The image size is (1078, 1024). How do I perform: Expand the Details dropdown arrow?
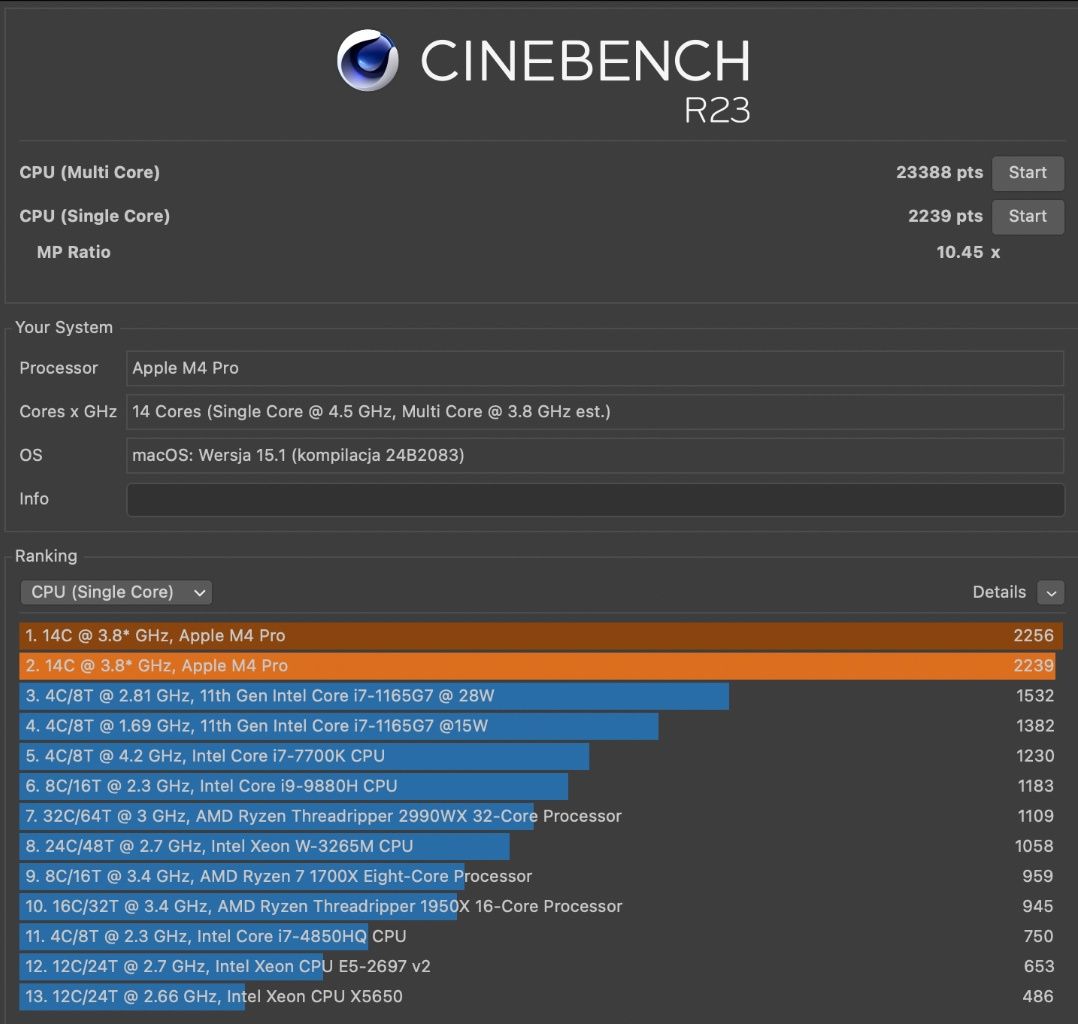click(x=1050, y=593)
